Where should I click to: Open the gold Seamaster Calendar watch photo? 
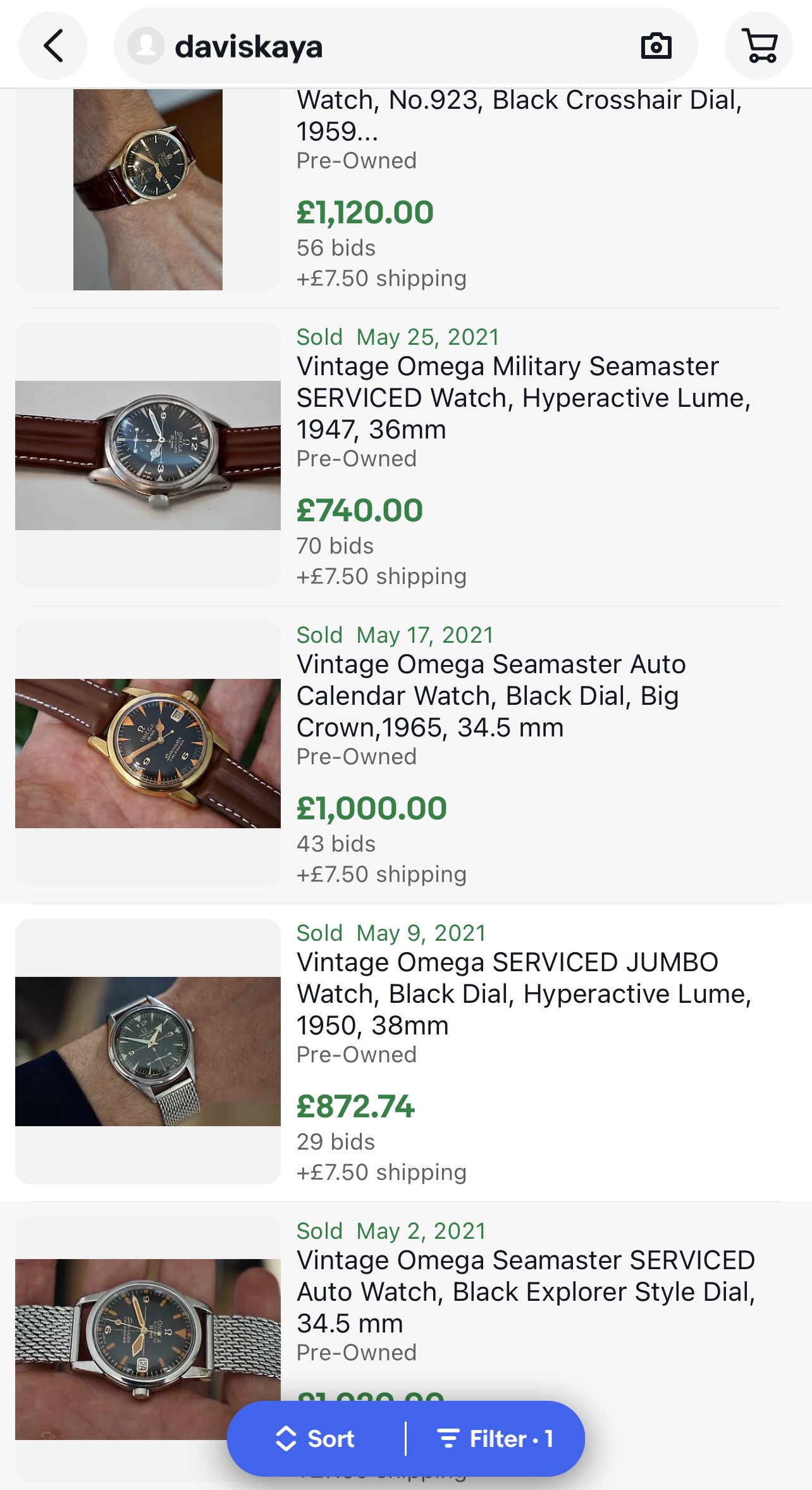[x=148, y=753]
